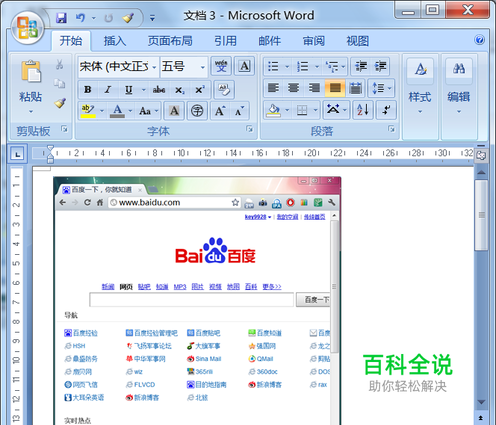
Task: Click the Office button orb
Action: point(27,27)
